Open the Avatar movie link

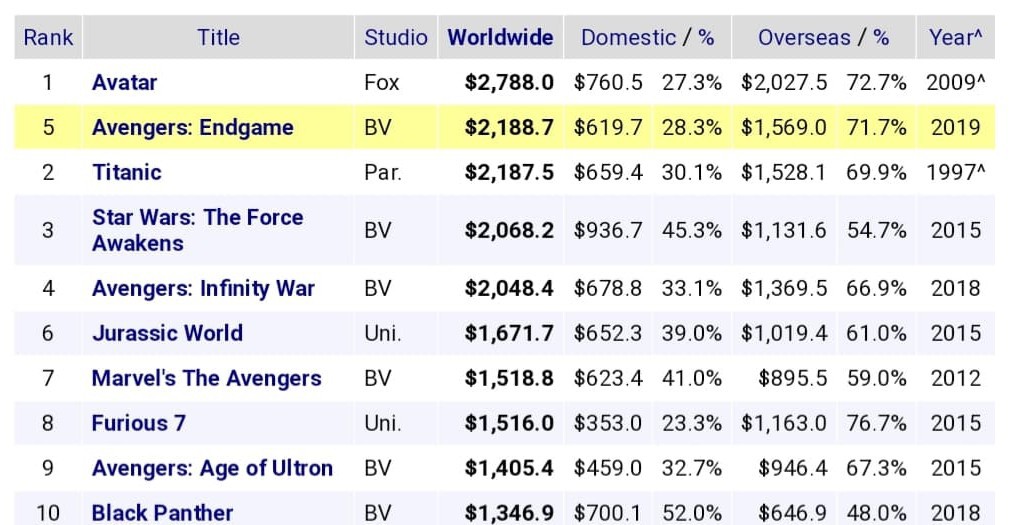[124, 82]
